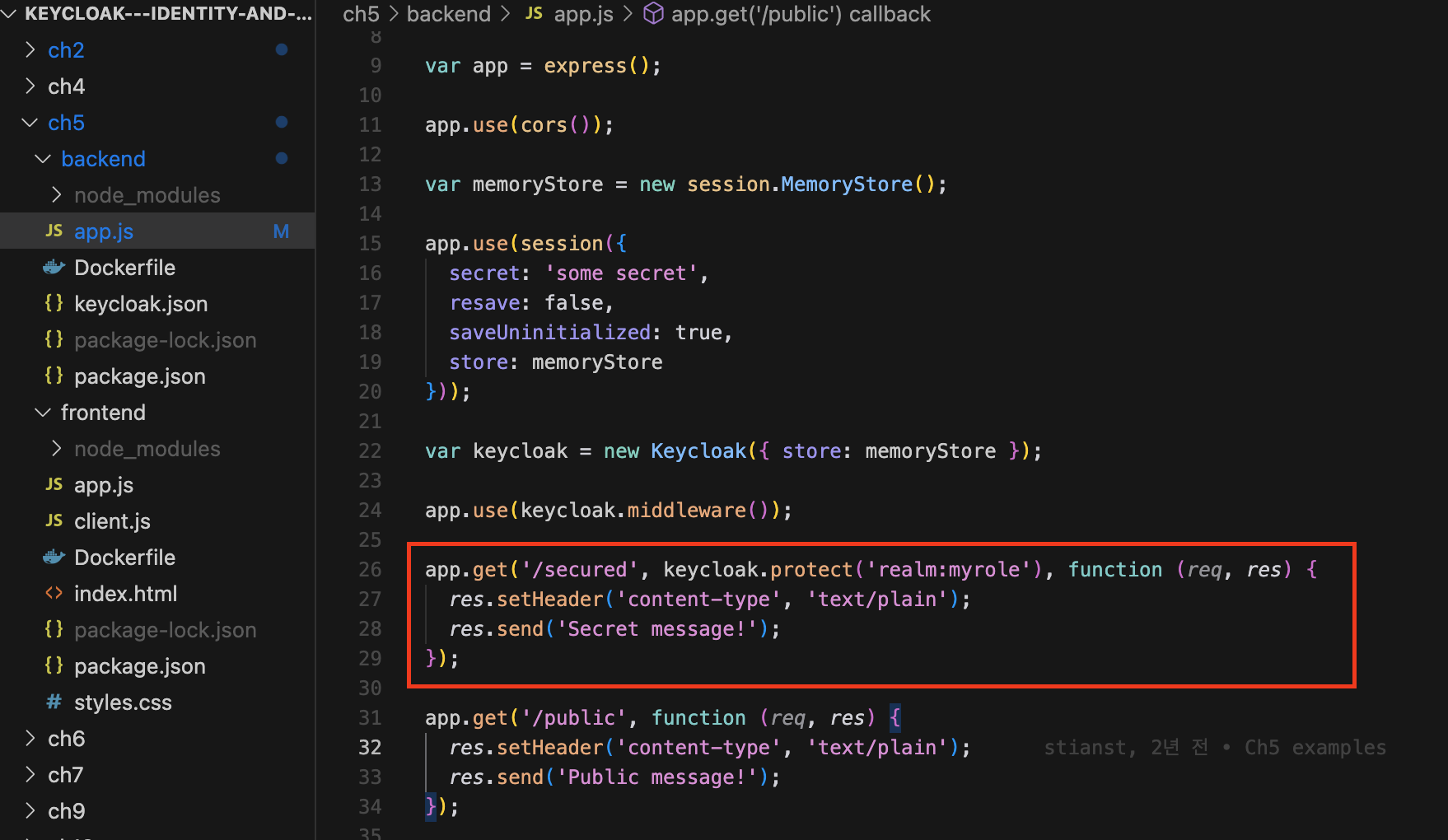Collapse the backend folder chevron
This screenshot has width=1448, height=840.
point(43,159)
